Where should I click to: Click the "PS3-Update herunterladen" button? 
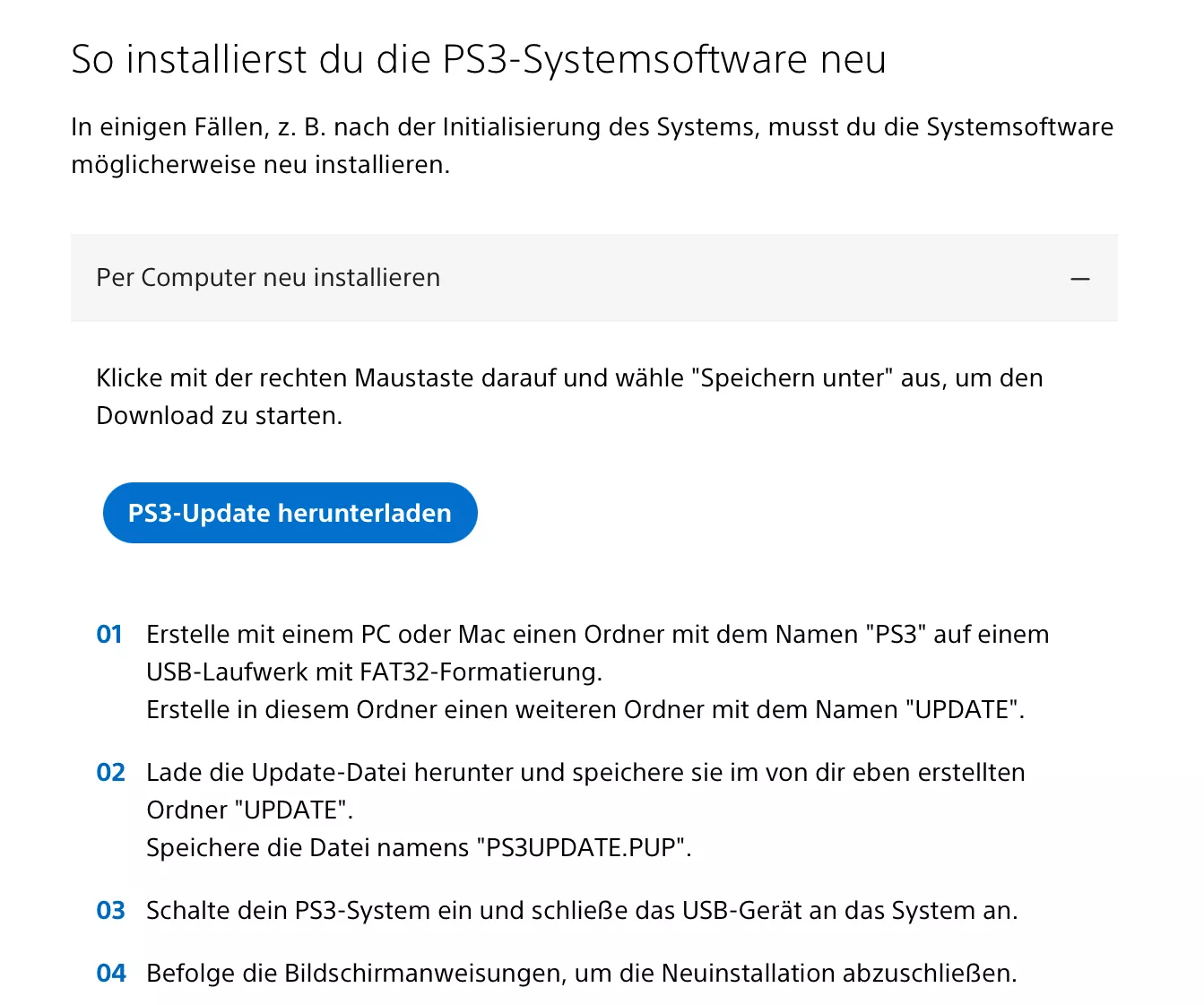(x=290, y=513)
